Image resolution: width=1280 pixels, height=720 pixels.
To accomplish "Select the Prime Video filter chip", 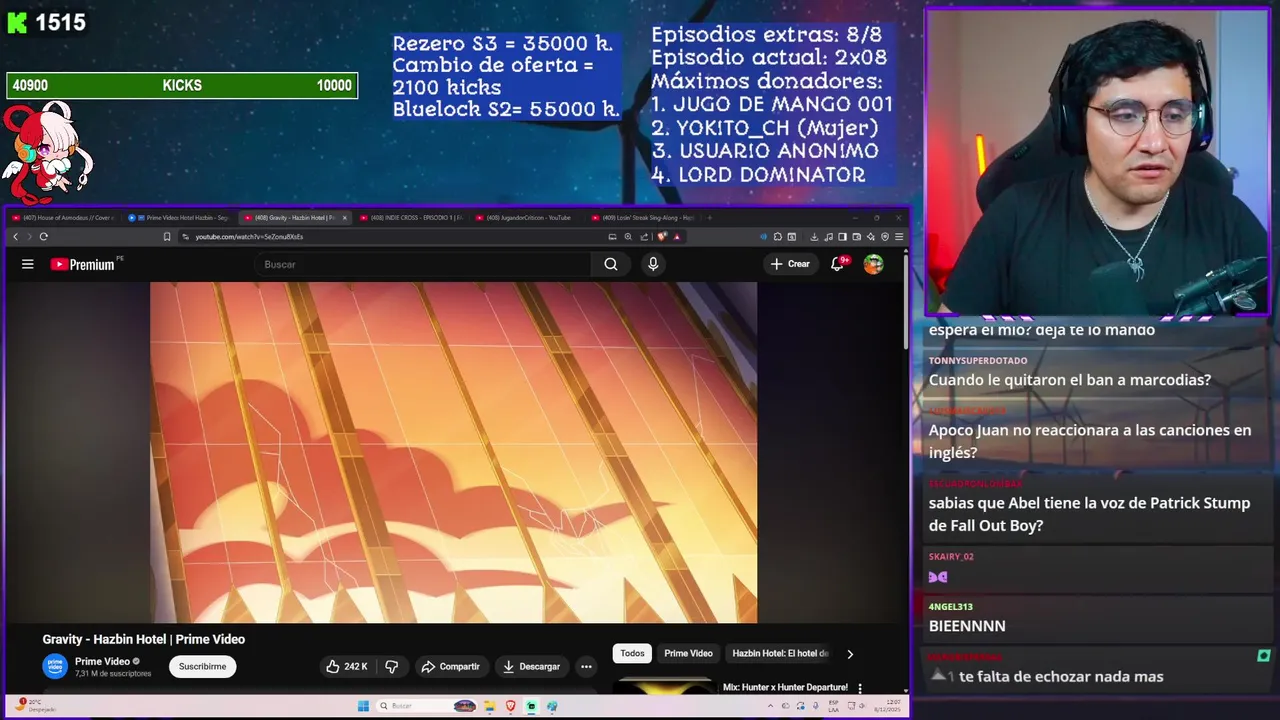I will 688,653.
